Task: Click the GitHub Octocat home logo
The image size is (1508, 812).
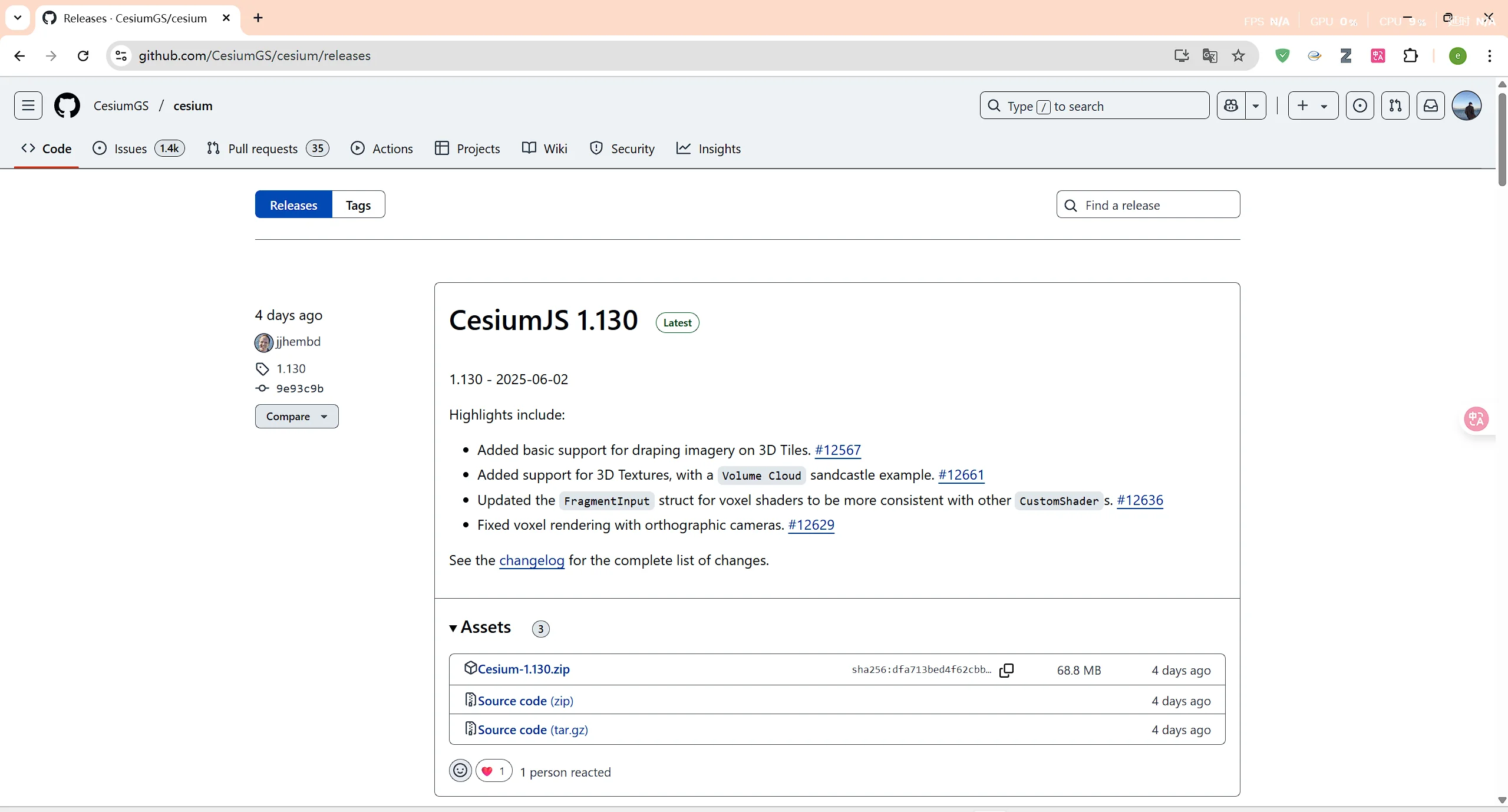Action: point(67,105)
